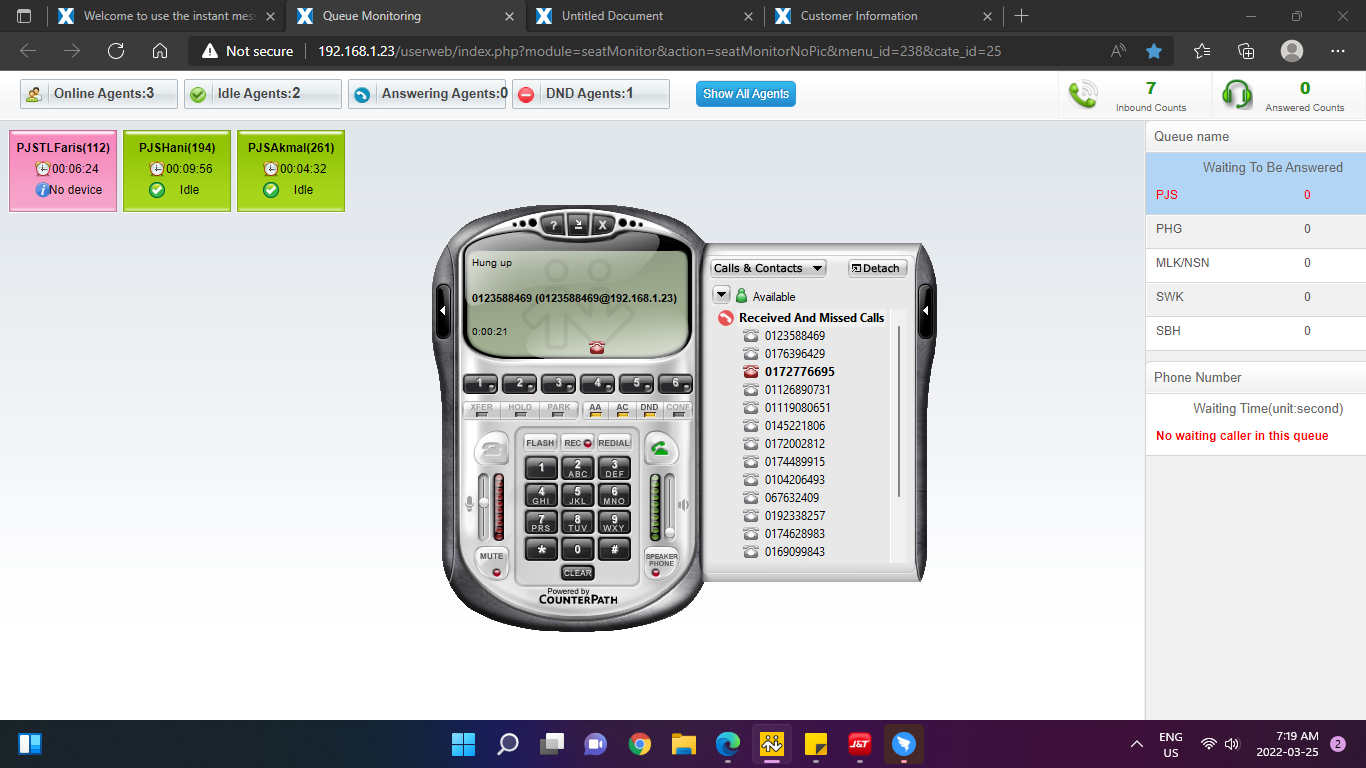1366x768 pixels.
Task: Click the X button atop the softphone
Action: (602, 225)
